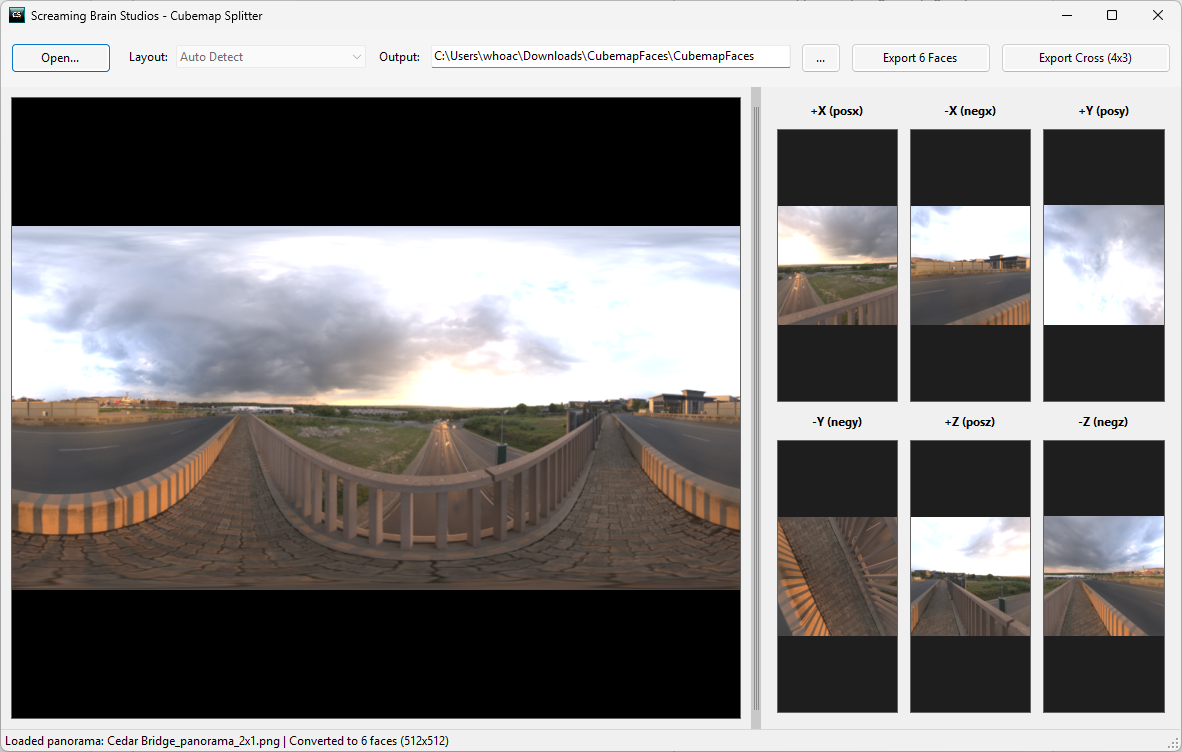This screenshot has width=1182, height=752.
Task: Click Export Cross (4x3) button
Action: [x=1086, y=58]
